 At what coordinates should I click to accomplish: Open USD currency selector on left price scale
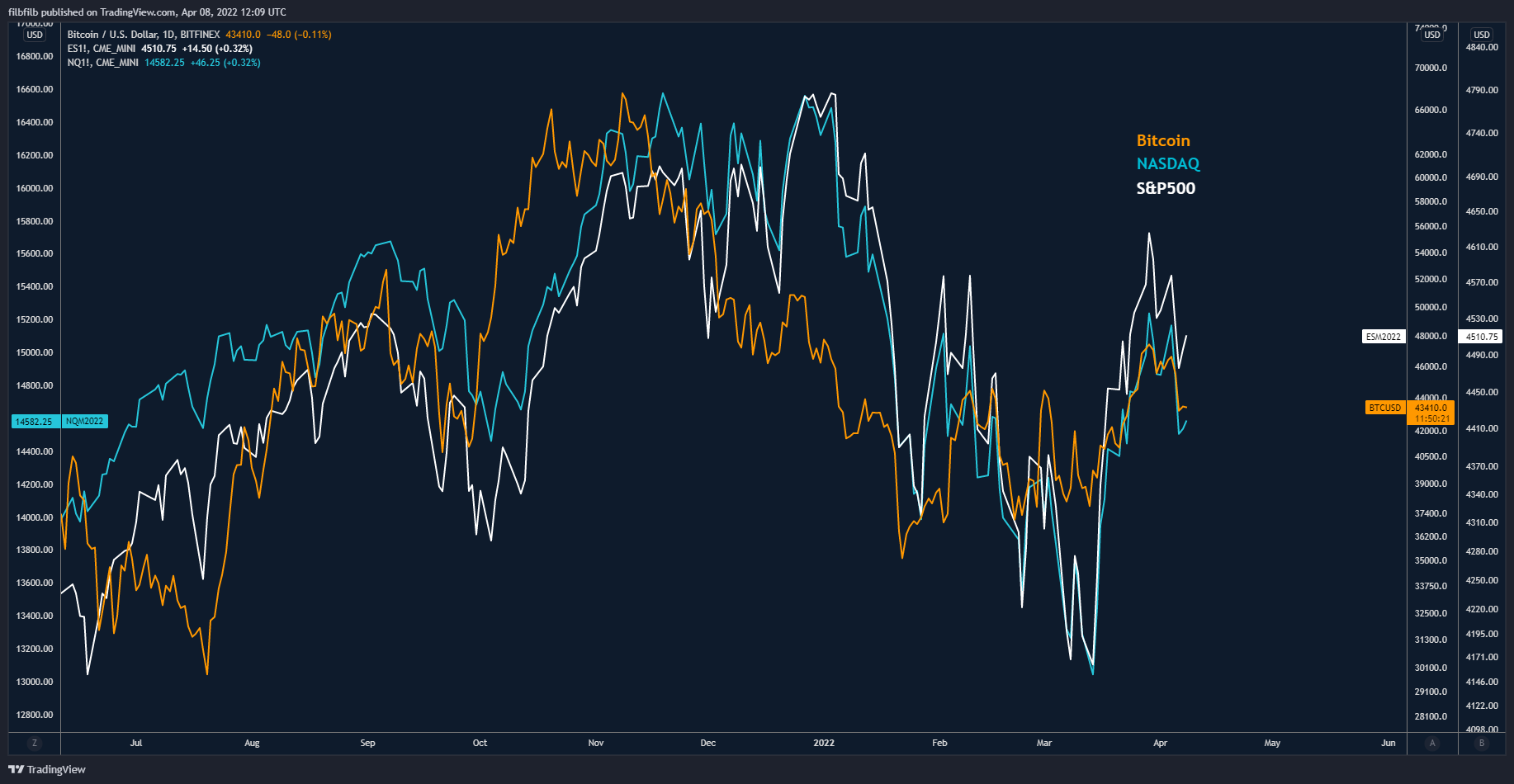(35, 35)
